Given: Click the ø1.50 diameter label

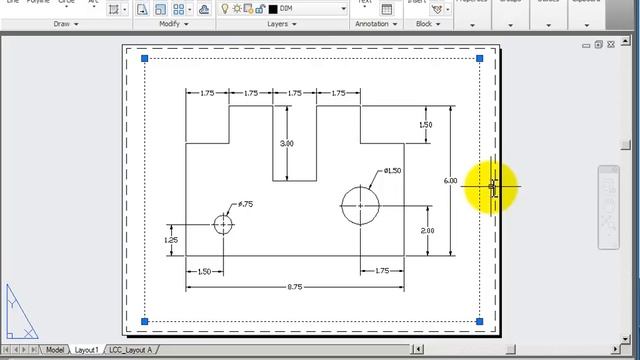Looking at the screenshot, I should pyautogui.click(x=392, y=171).
